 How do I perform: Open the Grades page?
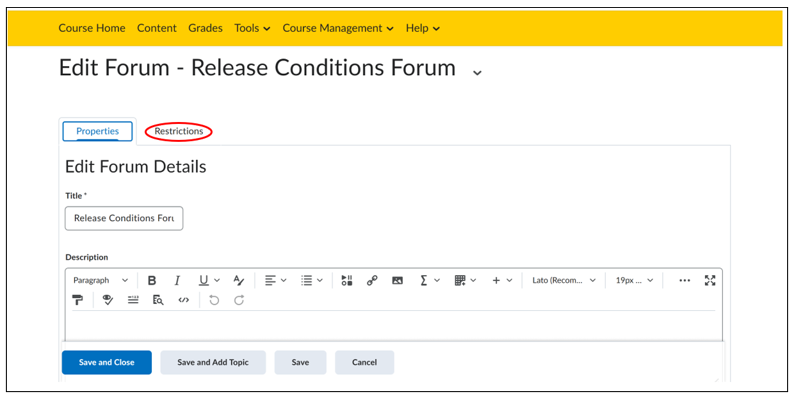tap(205, 28)
